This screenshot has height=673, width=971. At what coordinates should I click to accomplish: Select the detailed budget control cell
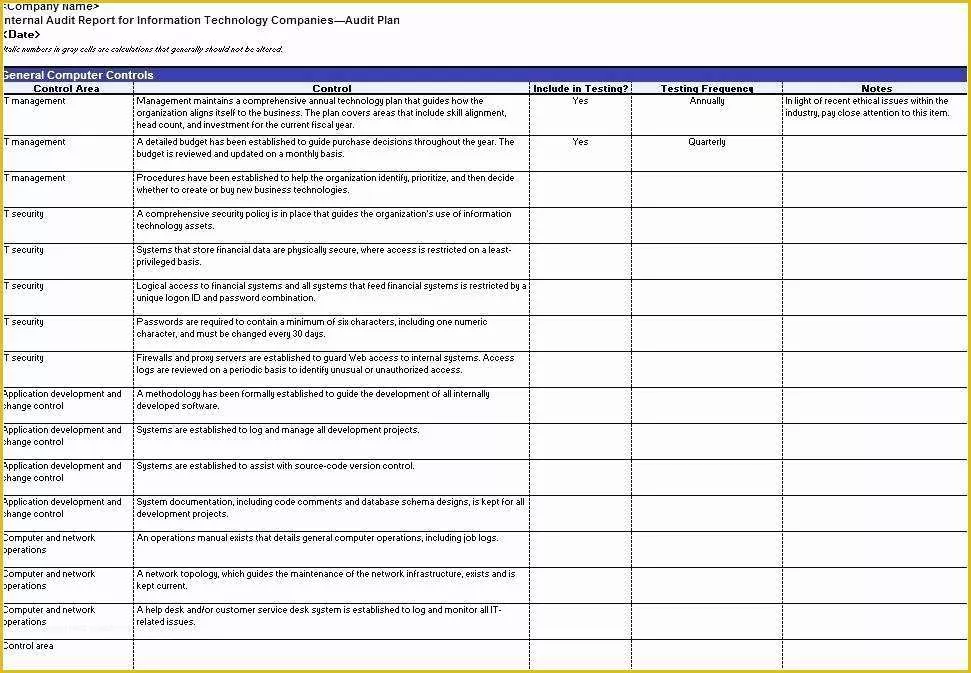(x=332, y=154)
